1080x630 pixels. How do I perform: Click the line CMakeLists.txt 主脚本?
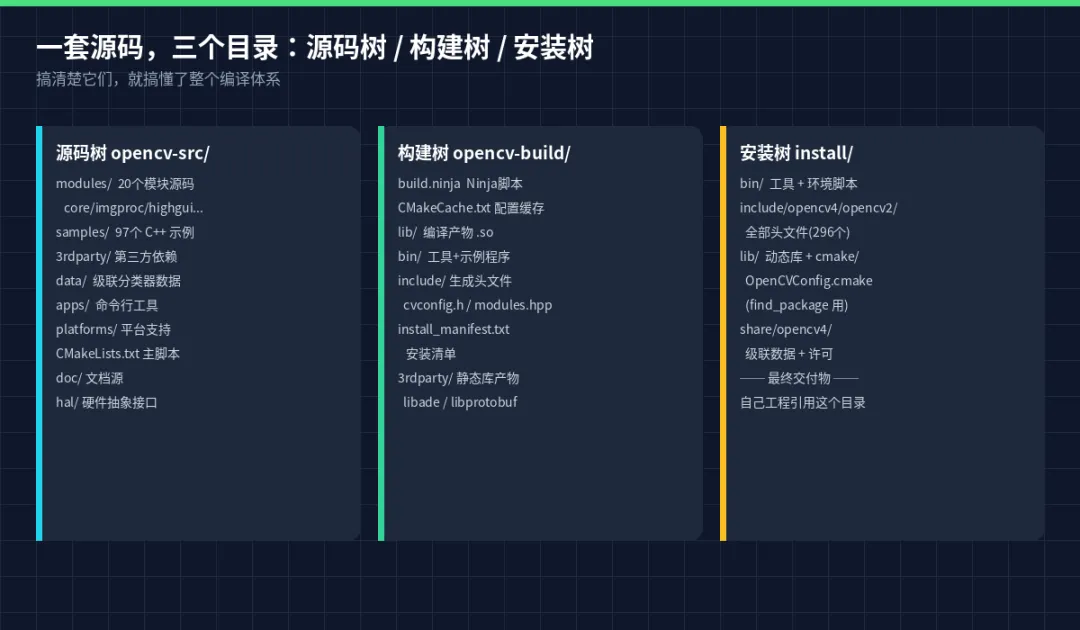pyautogui.click(x=118, y=354)
